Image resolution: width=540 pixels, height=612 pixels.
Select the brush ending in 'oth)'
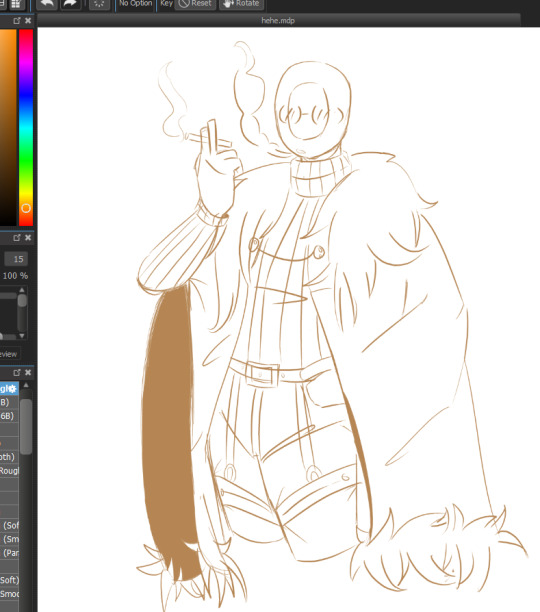pos(9,457)
